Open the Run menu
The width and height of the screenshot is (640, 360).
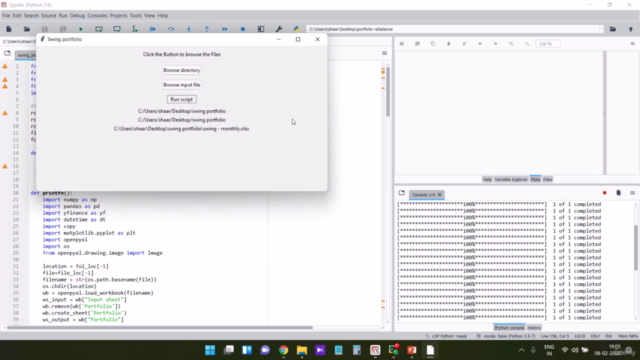(x=63, y=16)
